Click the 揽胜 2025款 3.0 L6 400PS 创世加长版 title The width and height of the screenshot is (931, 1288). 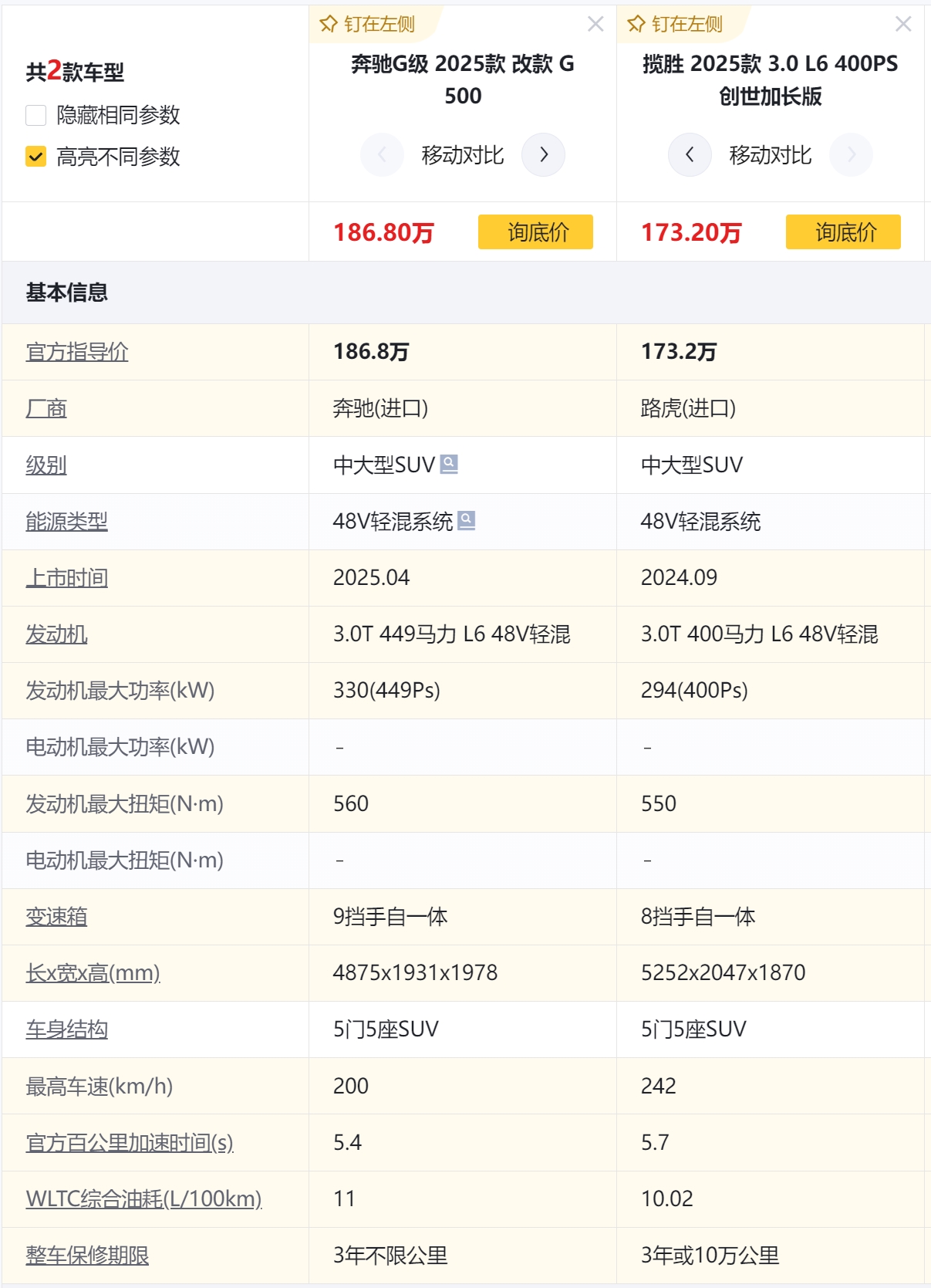click(x=771, y=79)
